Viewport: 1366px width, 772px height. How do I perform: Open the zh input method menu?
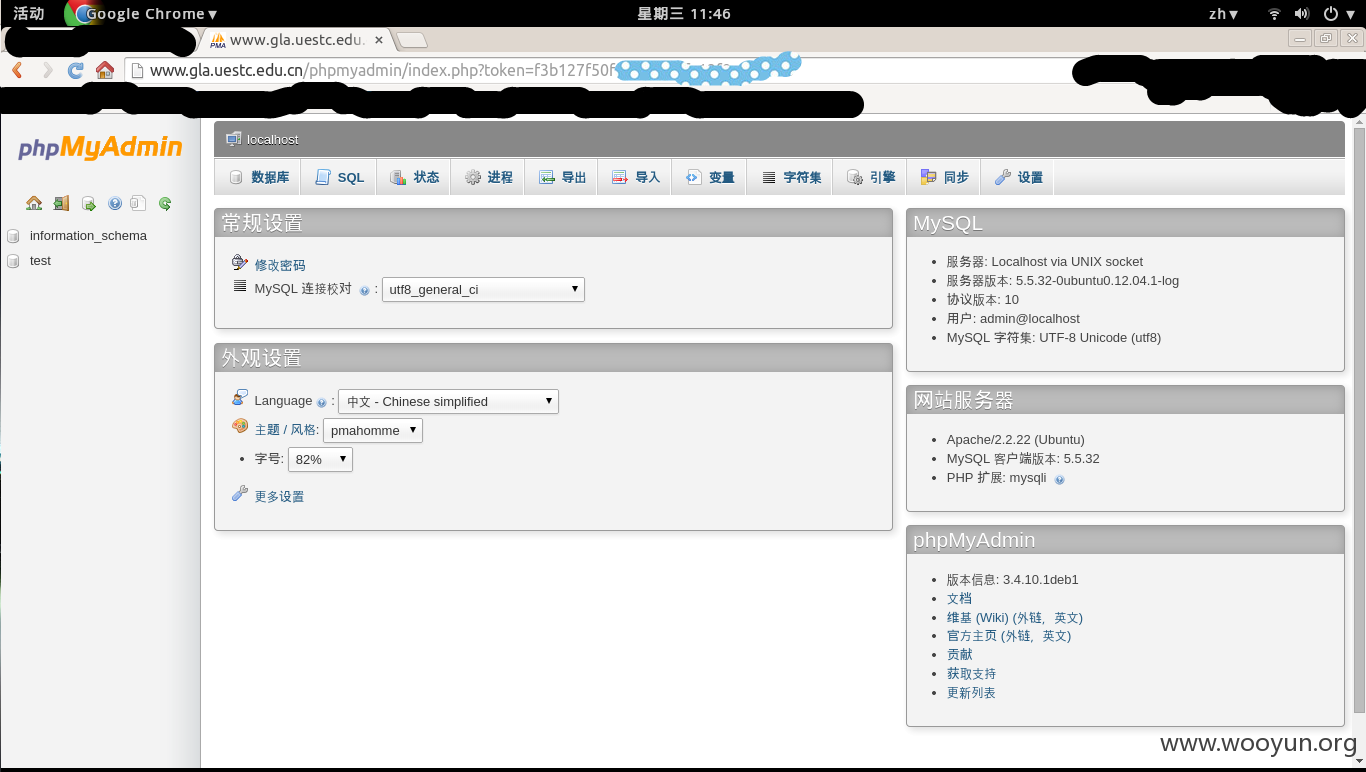[1223, 14]
